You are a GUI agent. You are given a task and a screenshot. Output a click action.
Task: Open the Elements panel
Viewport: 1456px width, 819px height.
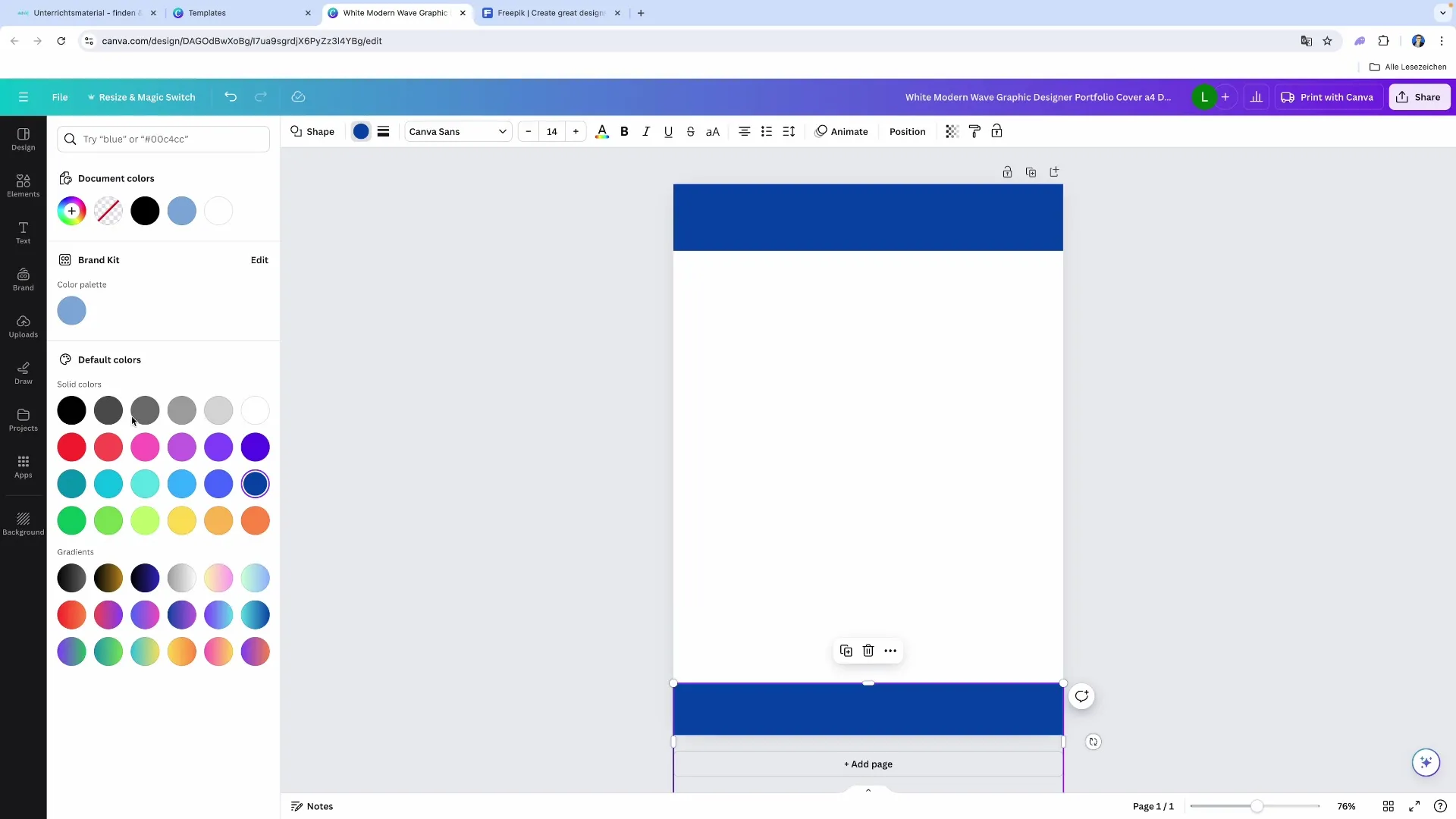(x=23, y=184)
